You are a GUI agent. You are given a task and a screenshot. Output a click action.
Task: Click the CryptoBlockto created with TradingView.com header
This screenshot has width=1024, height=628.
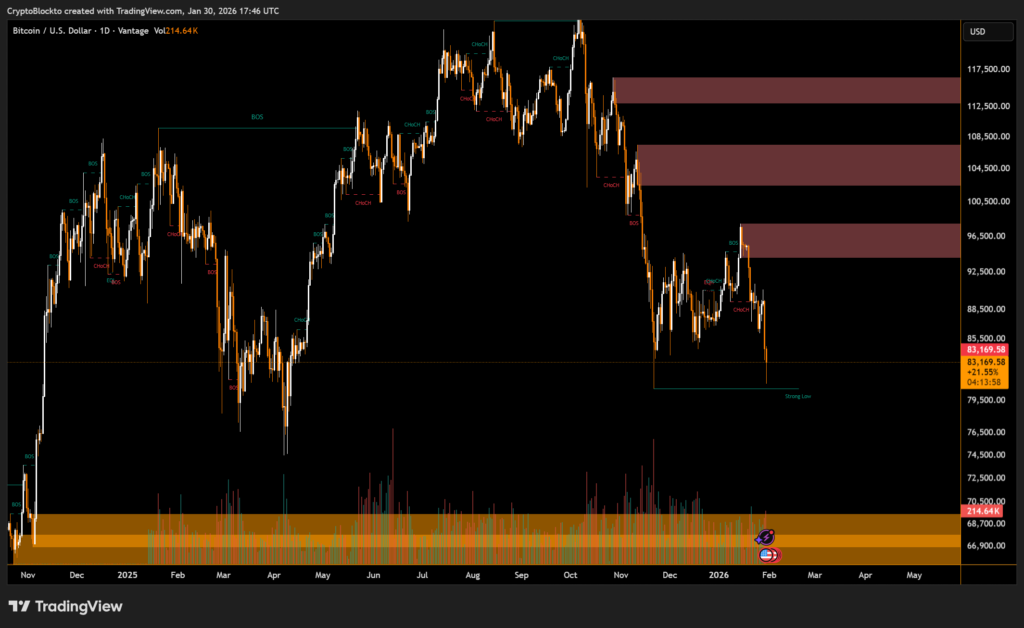click(143, 10)
